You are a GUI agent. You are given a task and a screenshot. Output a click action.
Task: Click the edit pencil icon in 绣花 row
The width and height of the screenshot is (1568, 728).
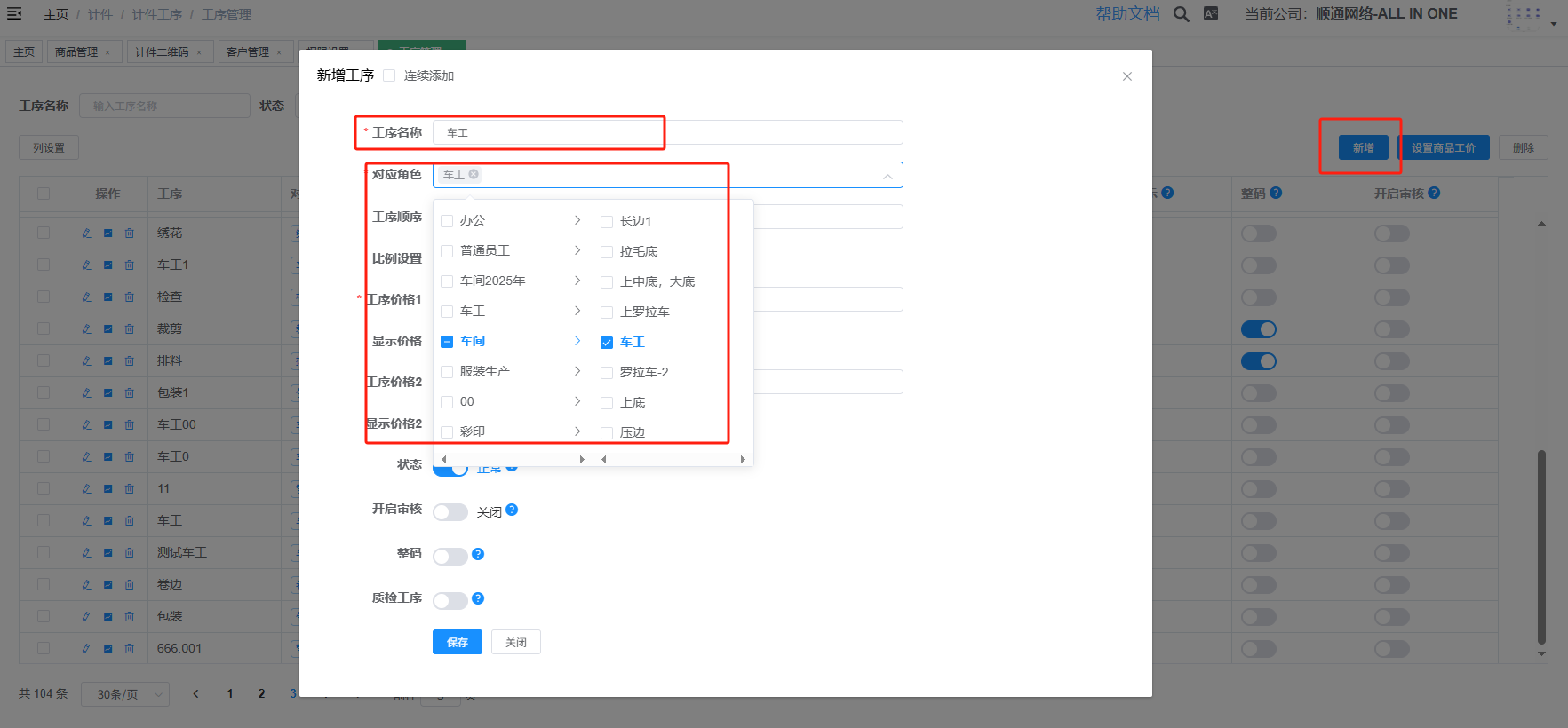(86, 233)
